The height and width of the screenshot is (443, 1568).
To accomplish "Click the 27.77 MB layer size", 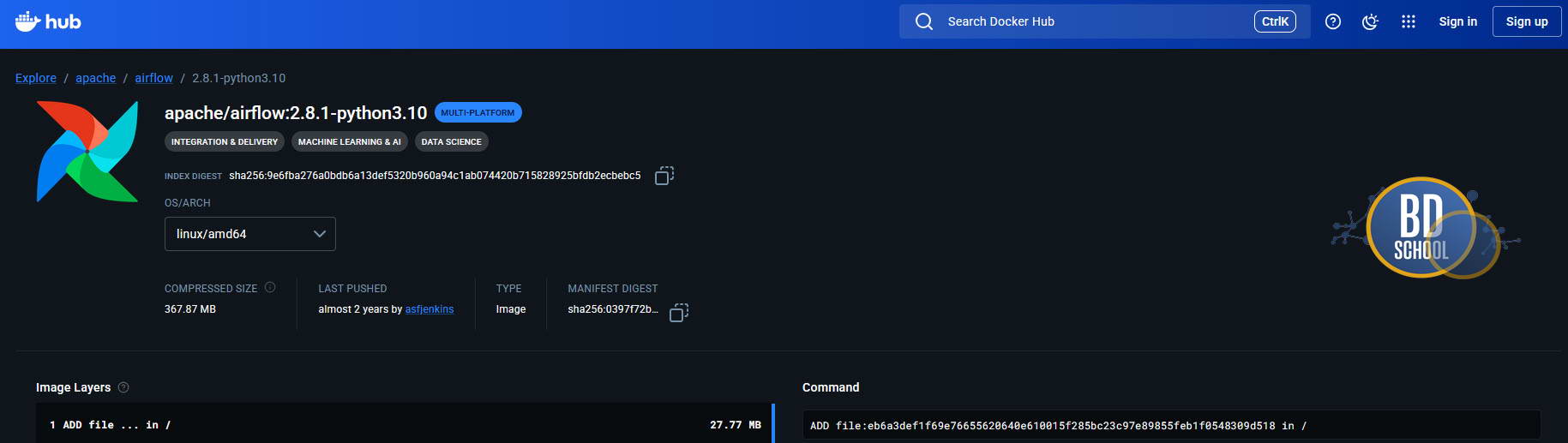I will point(736,425).
